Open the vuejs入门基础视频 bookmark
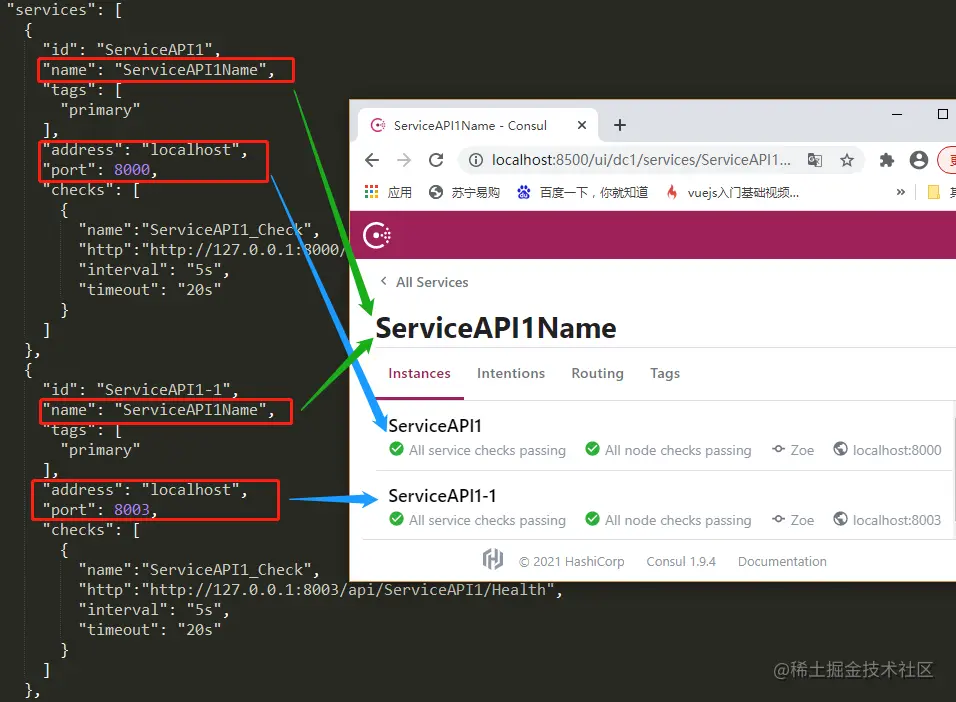Screen dimensions: 956x702 733,192
